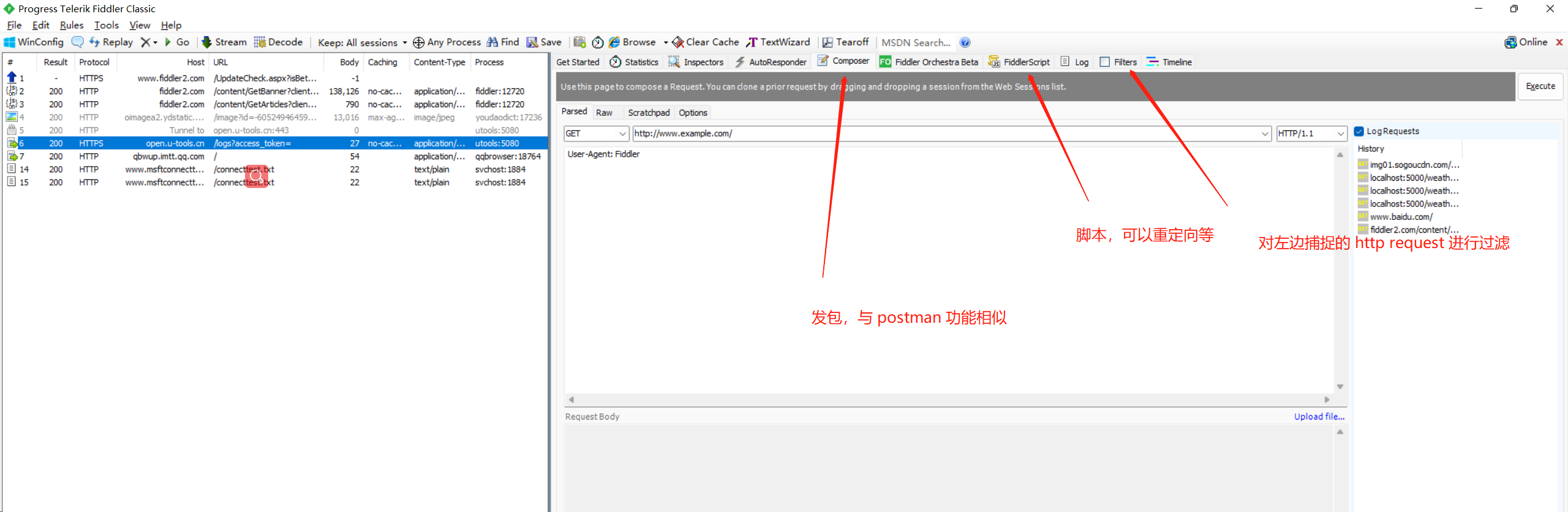Open the File menu
Screen dimensions: 1568x512
click(14, 25)
